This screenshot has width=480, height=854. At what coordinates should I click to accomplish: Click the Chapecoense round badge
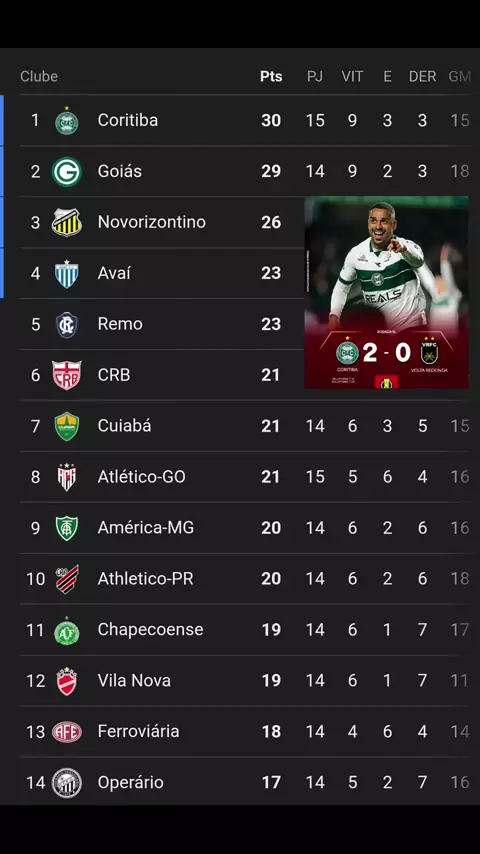66,632
